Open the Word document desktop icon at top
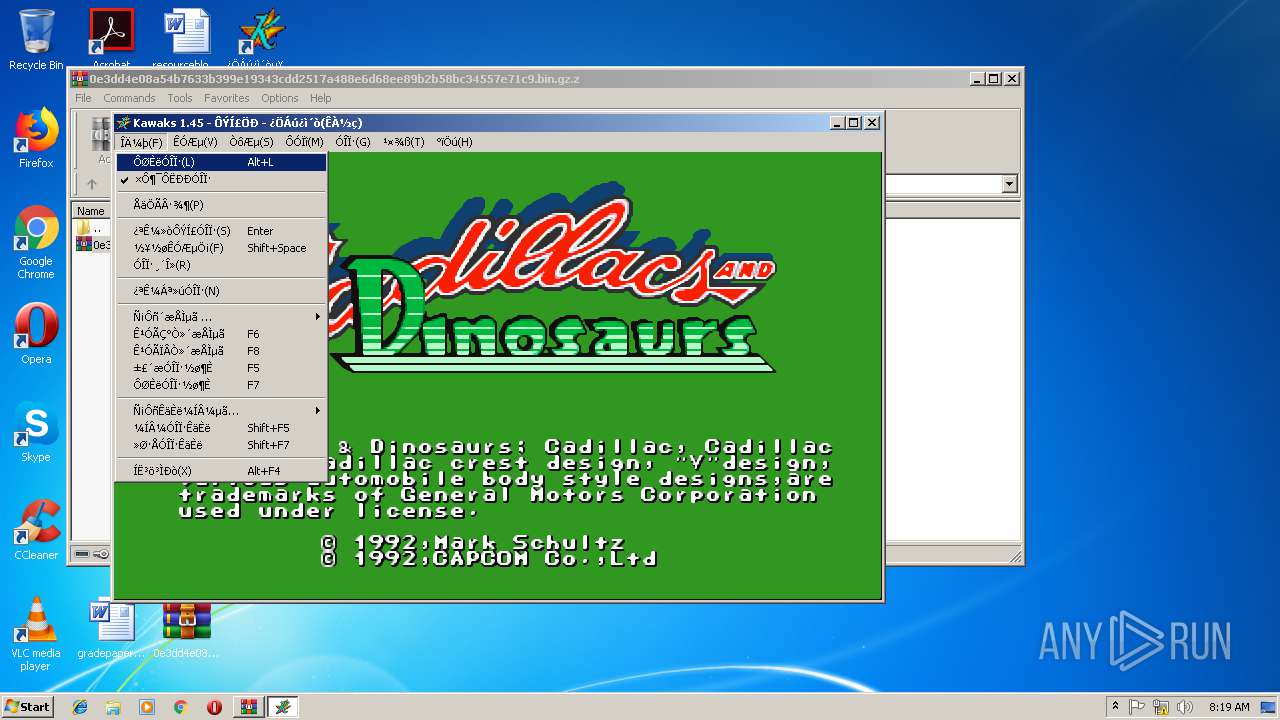Image resolution: width=1280 pixels, height=720 pixels. pos(187,40)
